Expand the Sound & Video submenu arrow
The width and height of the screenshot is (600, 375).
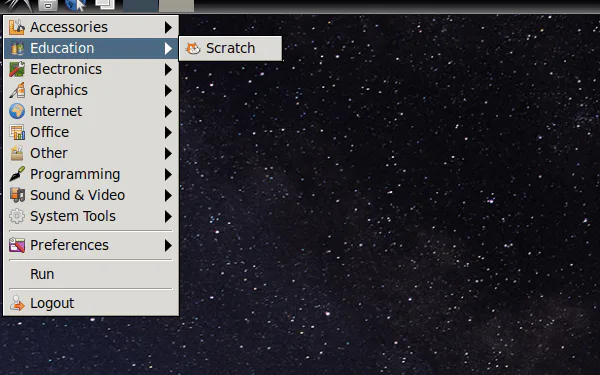[x=168, y=196]
